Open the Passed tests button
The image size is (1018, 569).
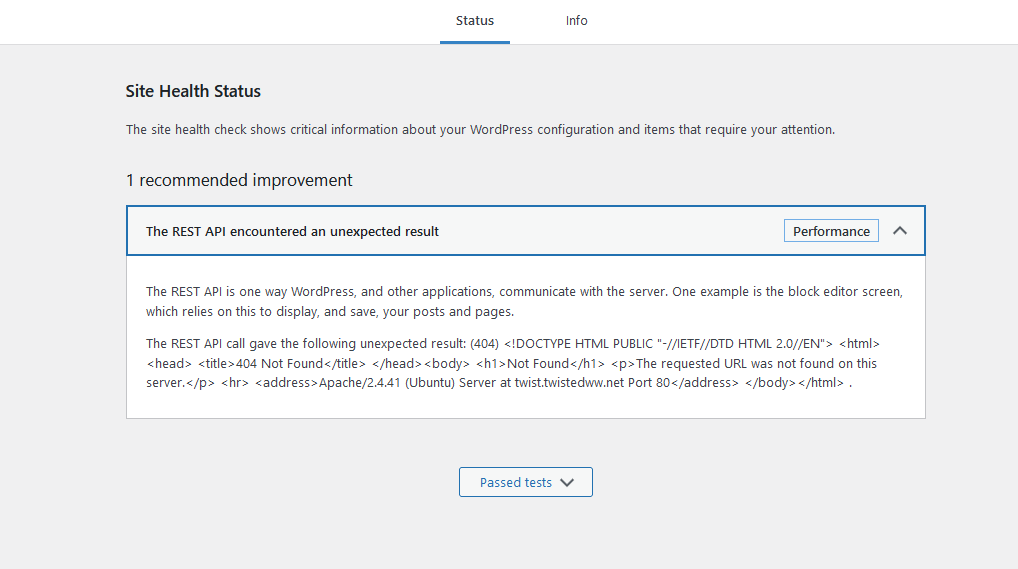point(526,482)
